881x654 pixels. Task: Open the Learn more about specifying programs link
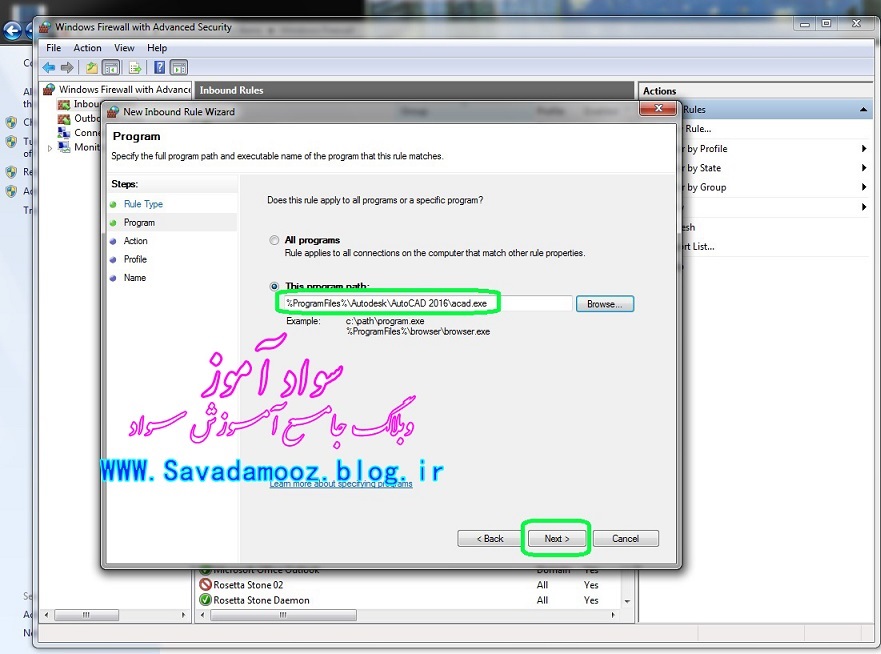tap(341, 484)
